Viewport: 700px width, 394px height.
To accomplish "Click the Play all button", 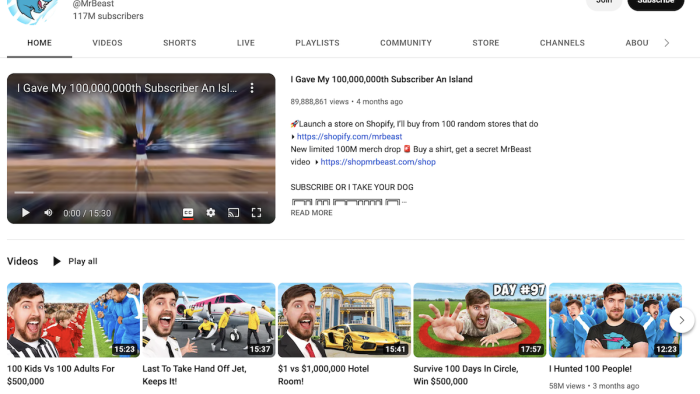I will [x=75, y=261].
